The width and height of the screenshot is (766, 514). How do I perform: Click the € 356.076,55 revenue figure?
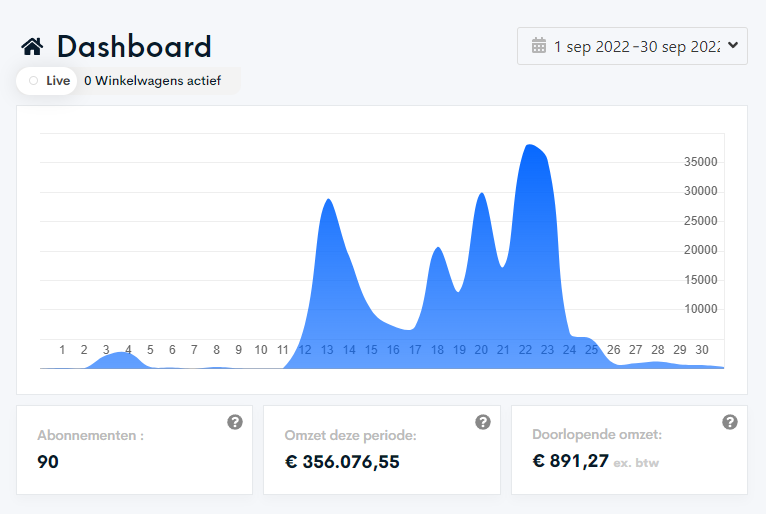(342, 462)
